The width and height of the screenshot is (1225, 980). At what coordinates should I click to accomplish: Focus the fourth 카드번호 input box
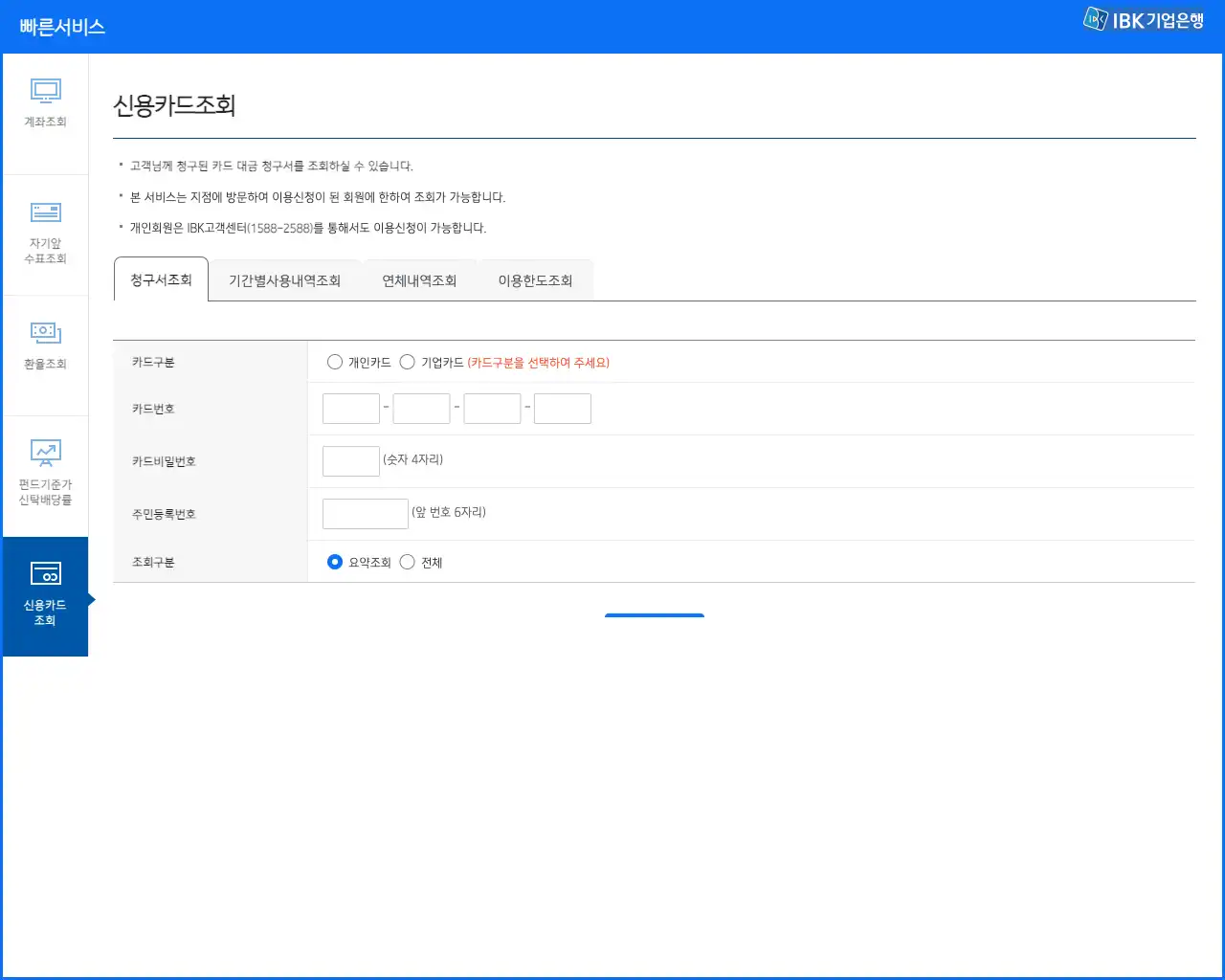(563, 409)
